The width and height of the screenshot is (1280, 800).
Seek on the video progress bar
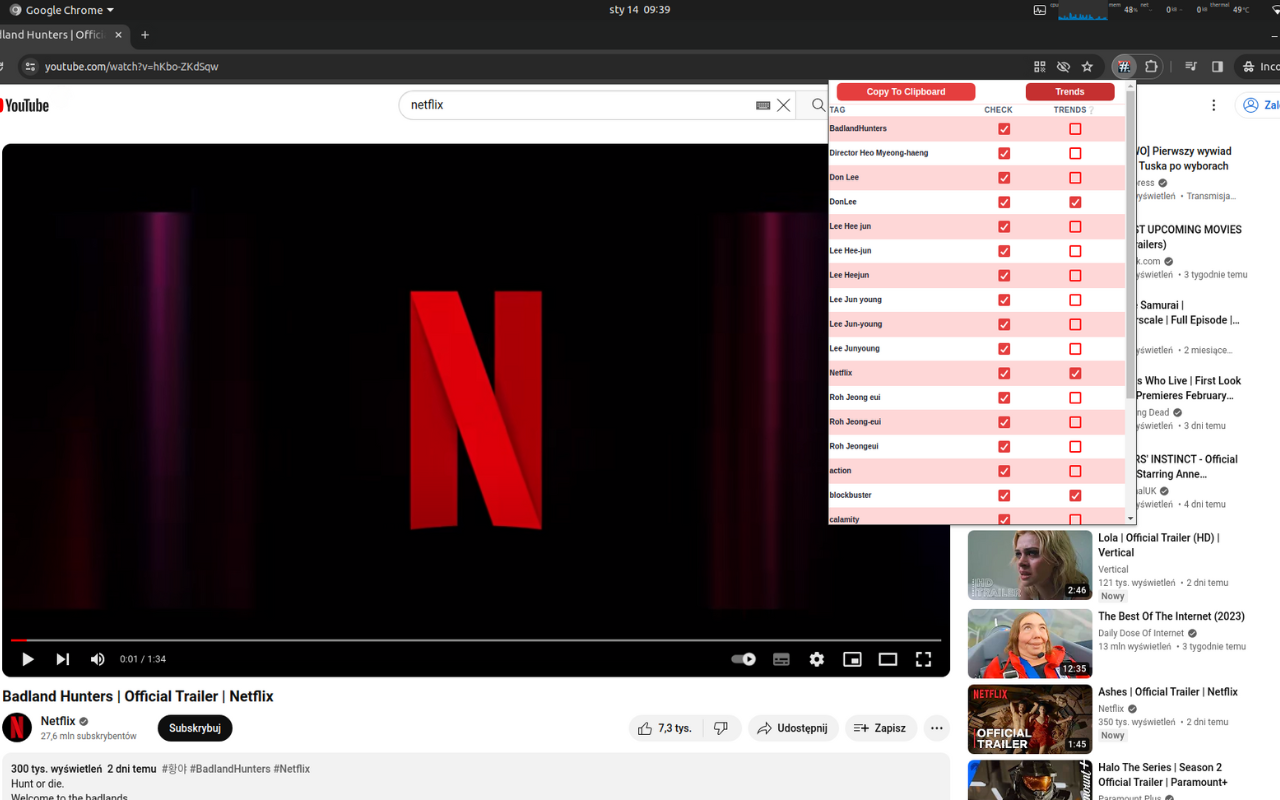[476, 640]
